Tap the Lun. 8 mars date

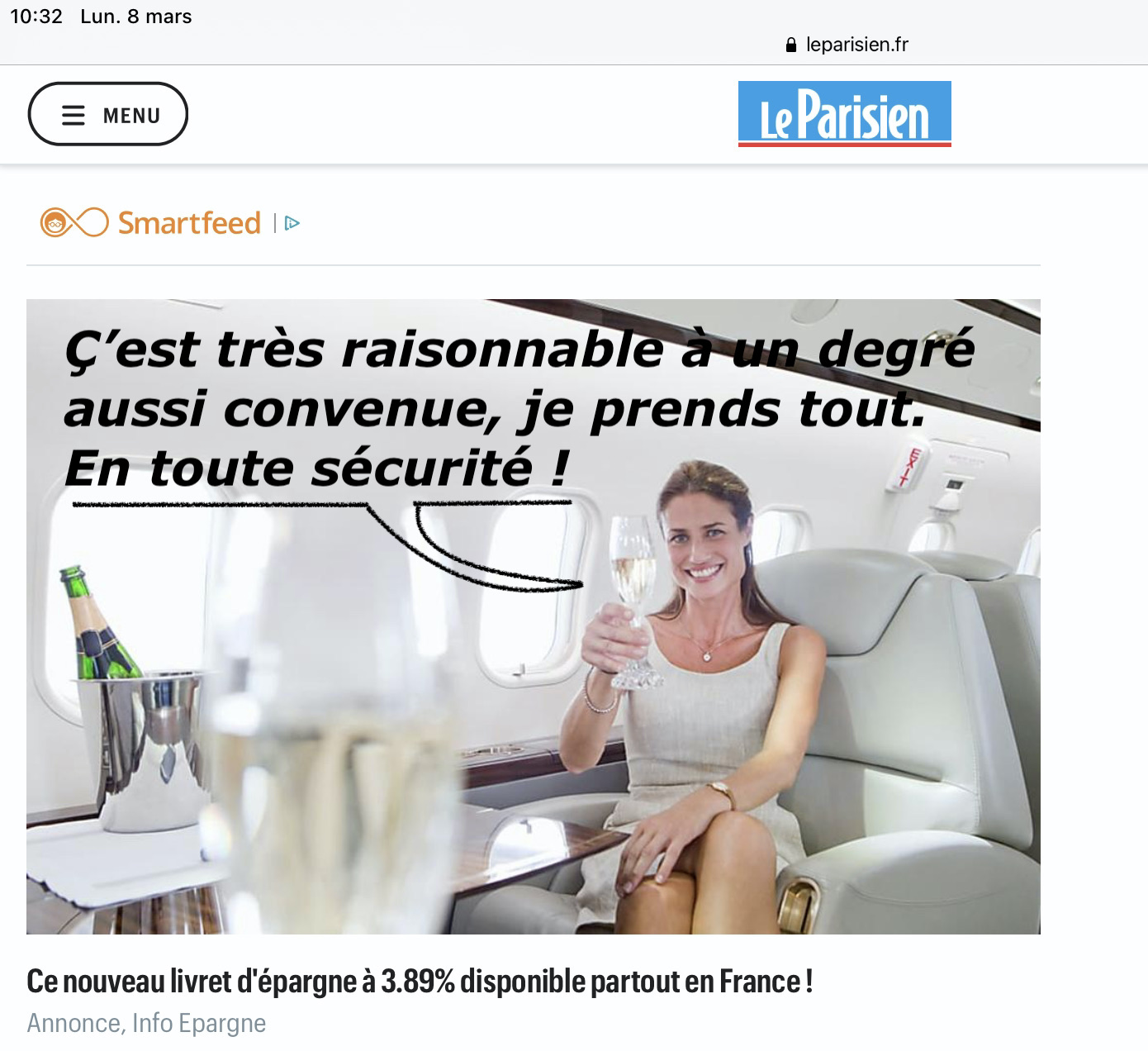136,17
